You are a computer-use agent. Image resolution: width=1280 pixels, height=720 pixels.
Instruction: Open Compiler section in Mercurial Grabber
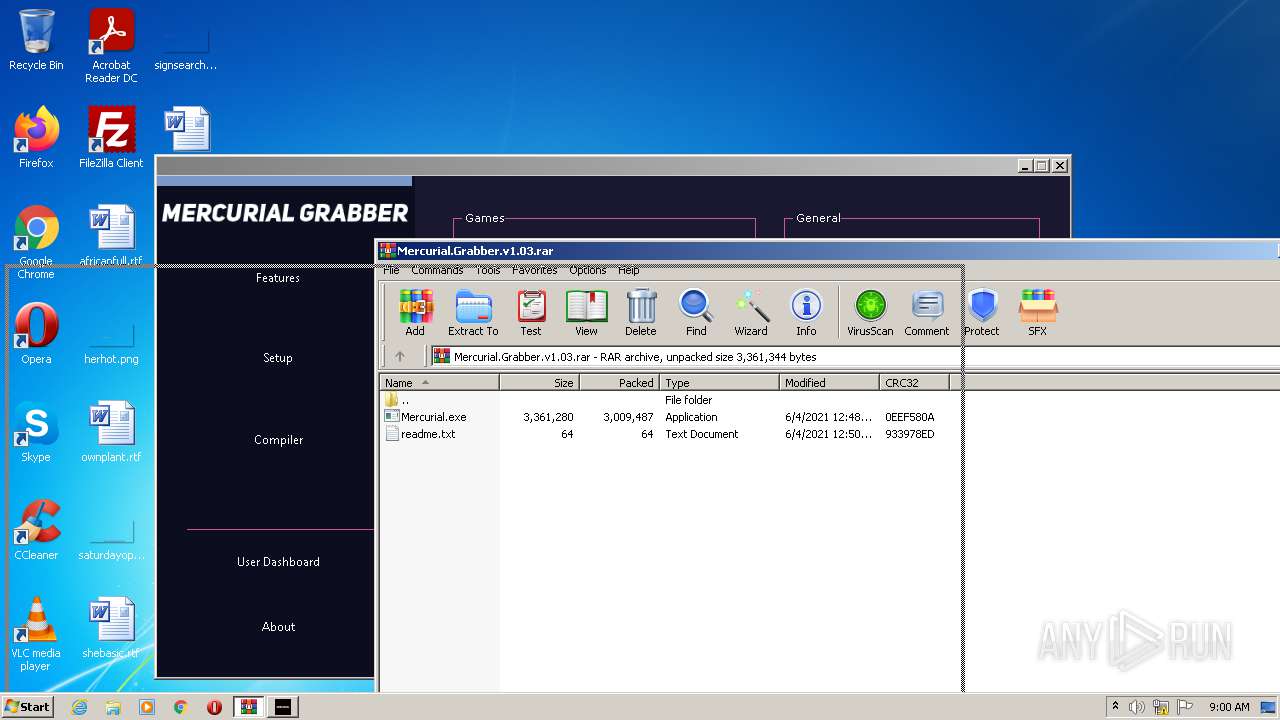[x=278, y=440]
